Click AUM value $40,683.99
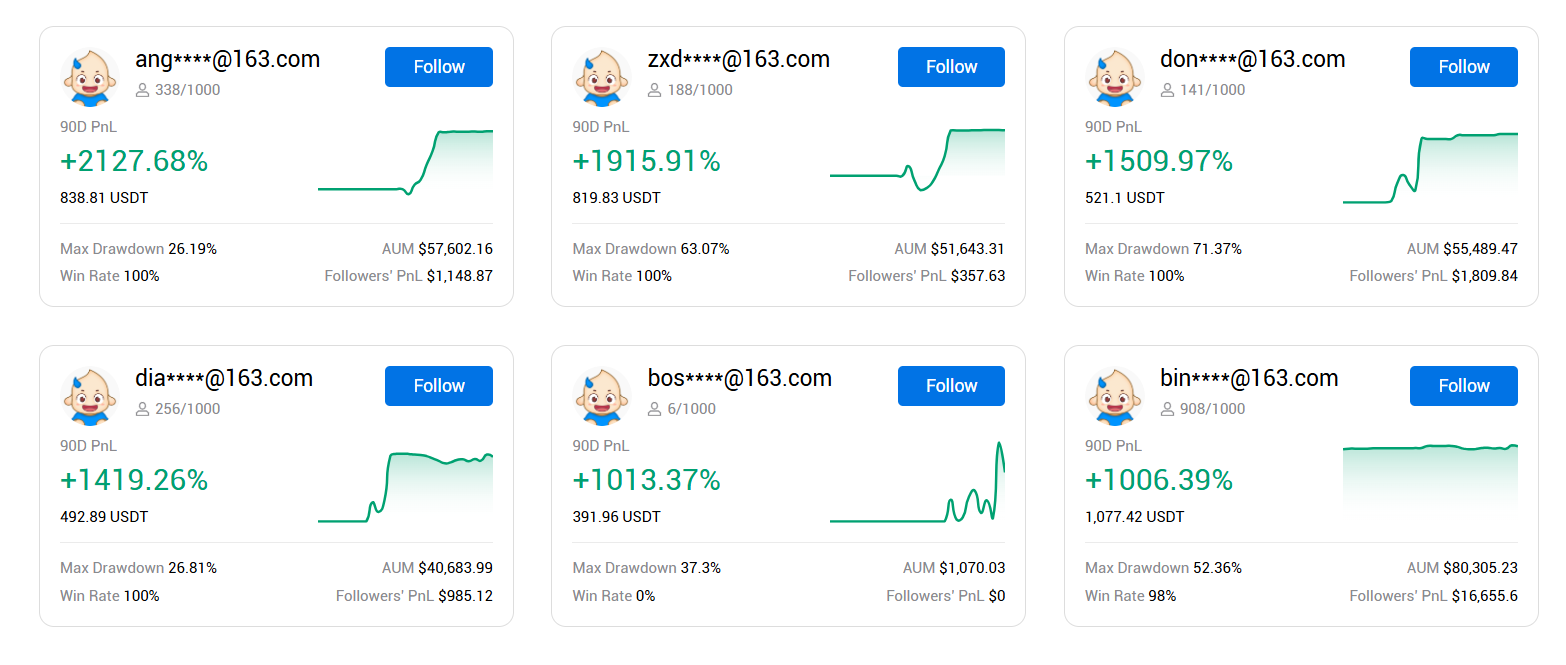 (455, 568)
